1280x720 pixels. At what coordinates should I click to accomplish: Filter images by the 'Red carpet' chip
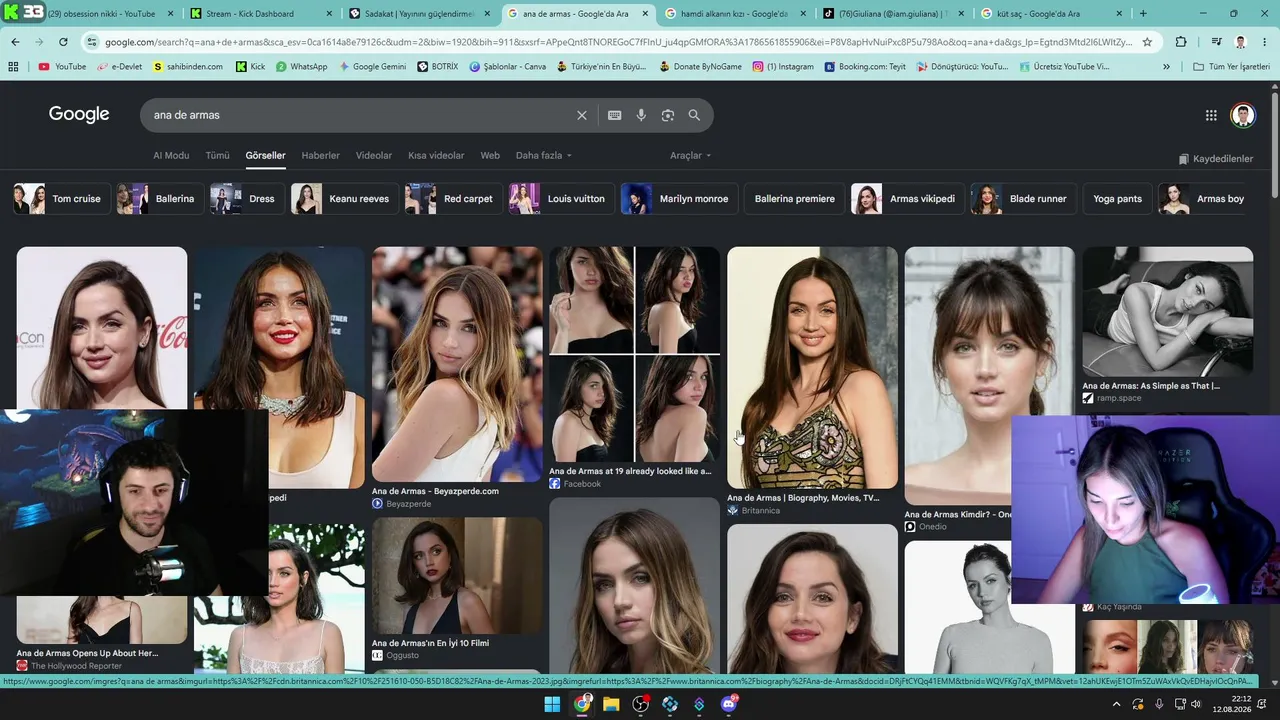pos(453,199)
